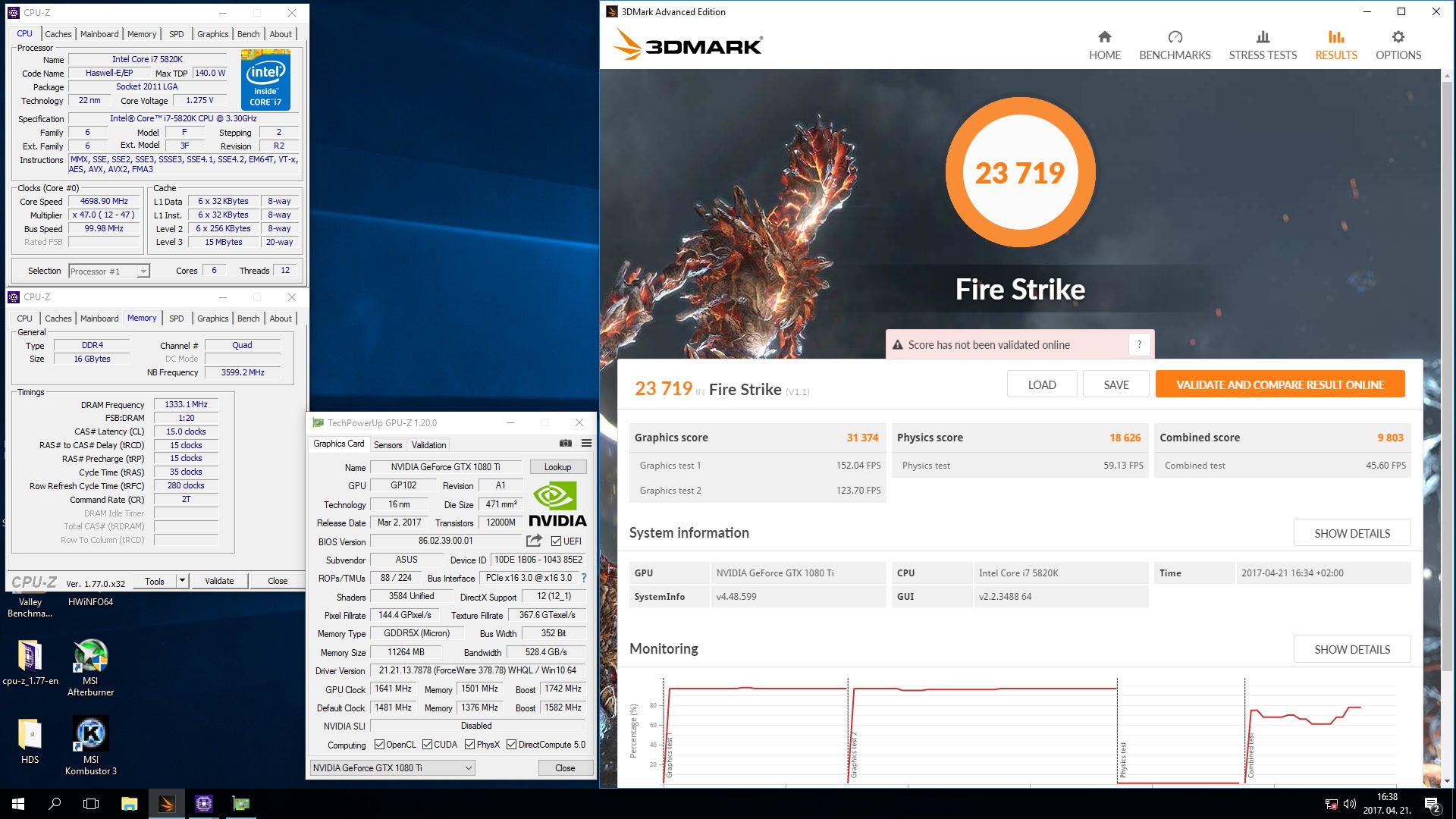Toggle the OpenCL checkbox

(x=379, y=745)
